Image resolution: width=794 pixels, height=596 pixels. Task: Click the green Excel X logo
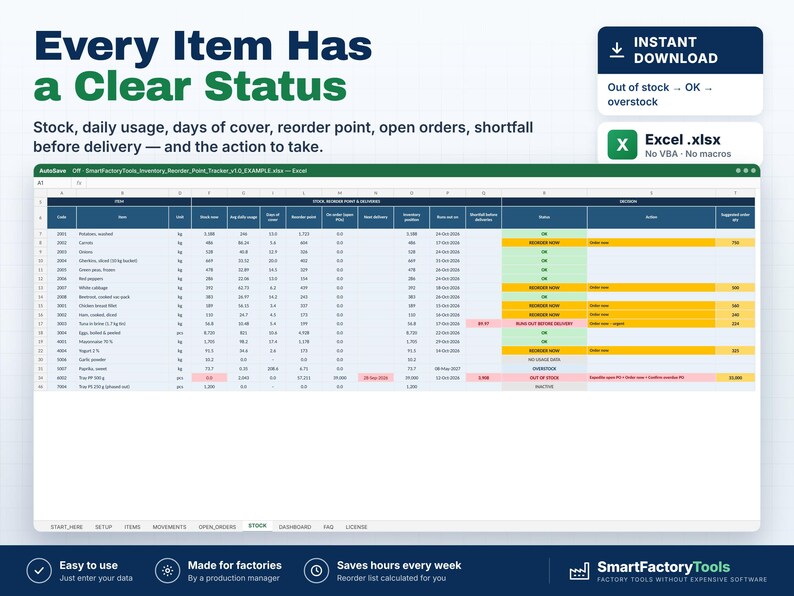[x=622, y=144]
